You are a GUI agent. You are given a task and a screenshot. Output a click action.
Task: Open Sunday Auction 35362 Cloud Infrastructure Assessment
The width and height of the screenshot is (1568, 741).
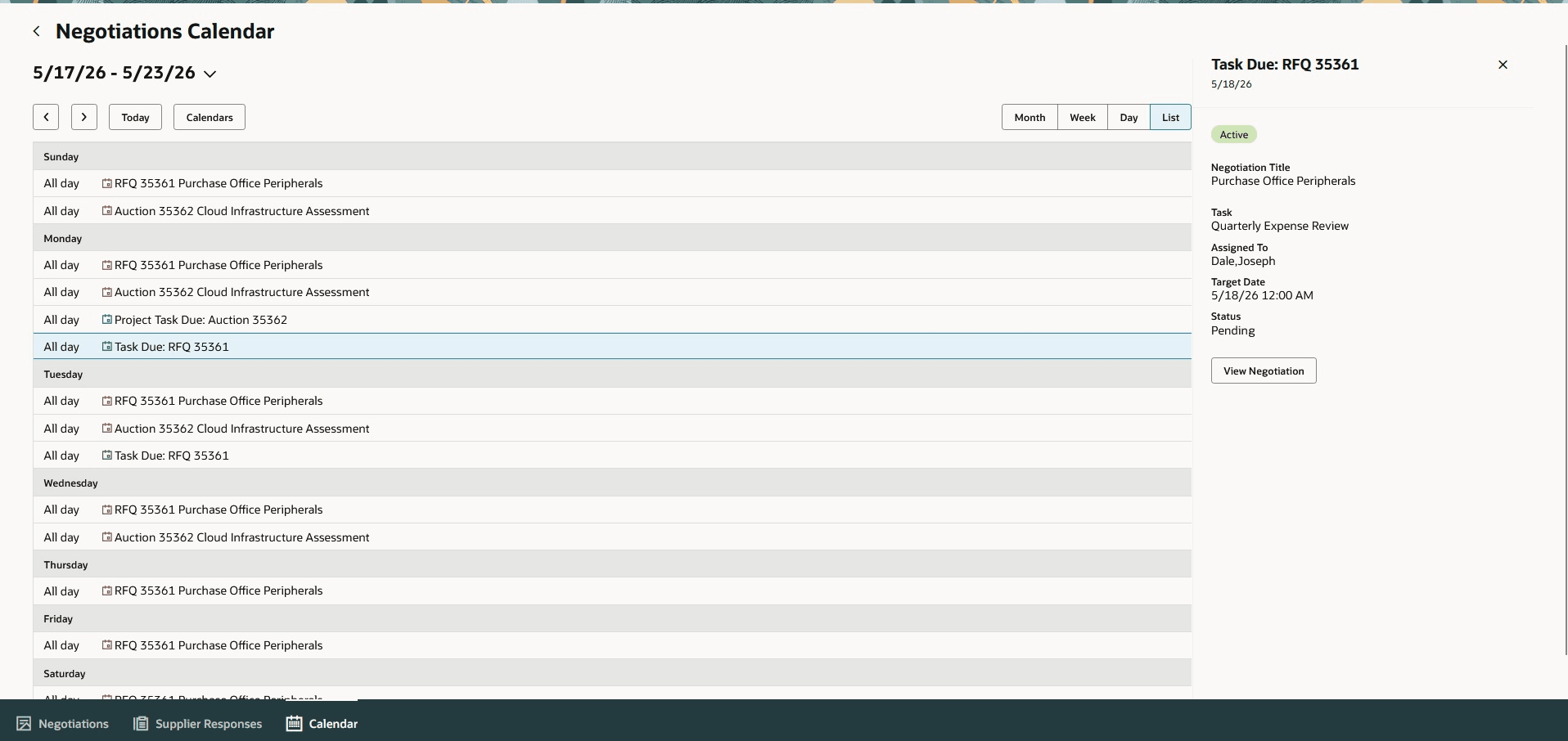click(612, 211)
